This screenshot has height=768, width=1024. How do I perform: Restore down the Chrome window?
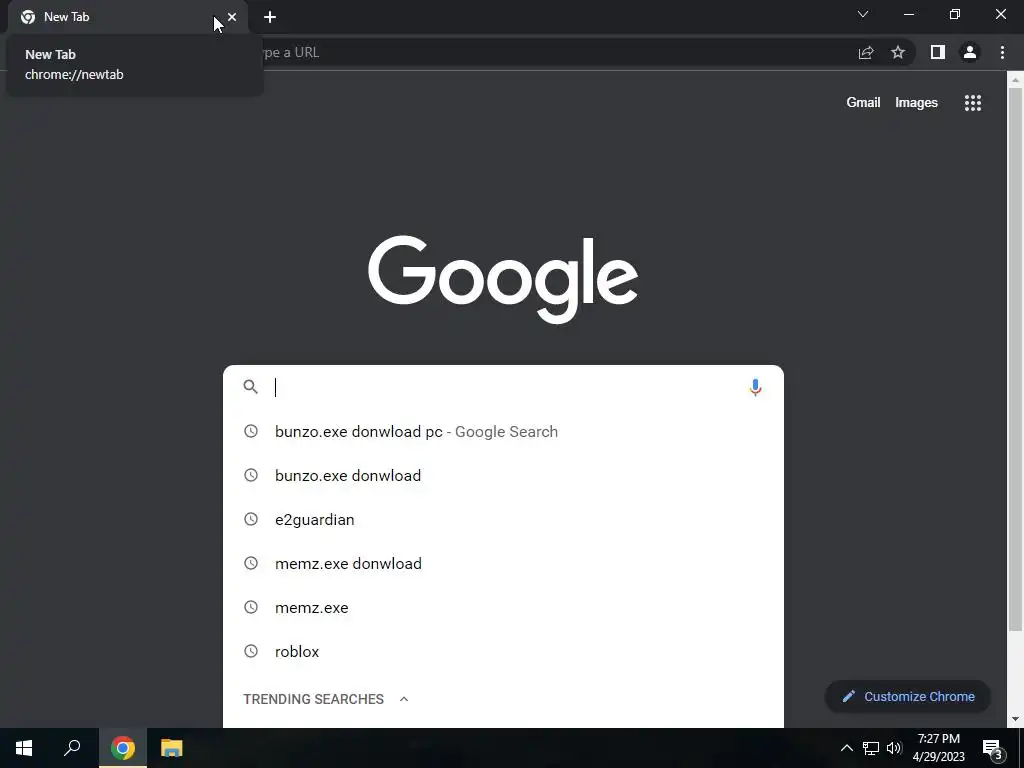point(955,14)
